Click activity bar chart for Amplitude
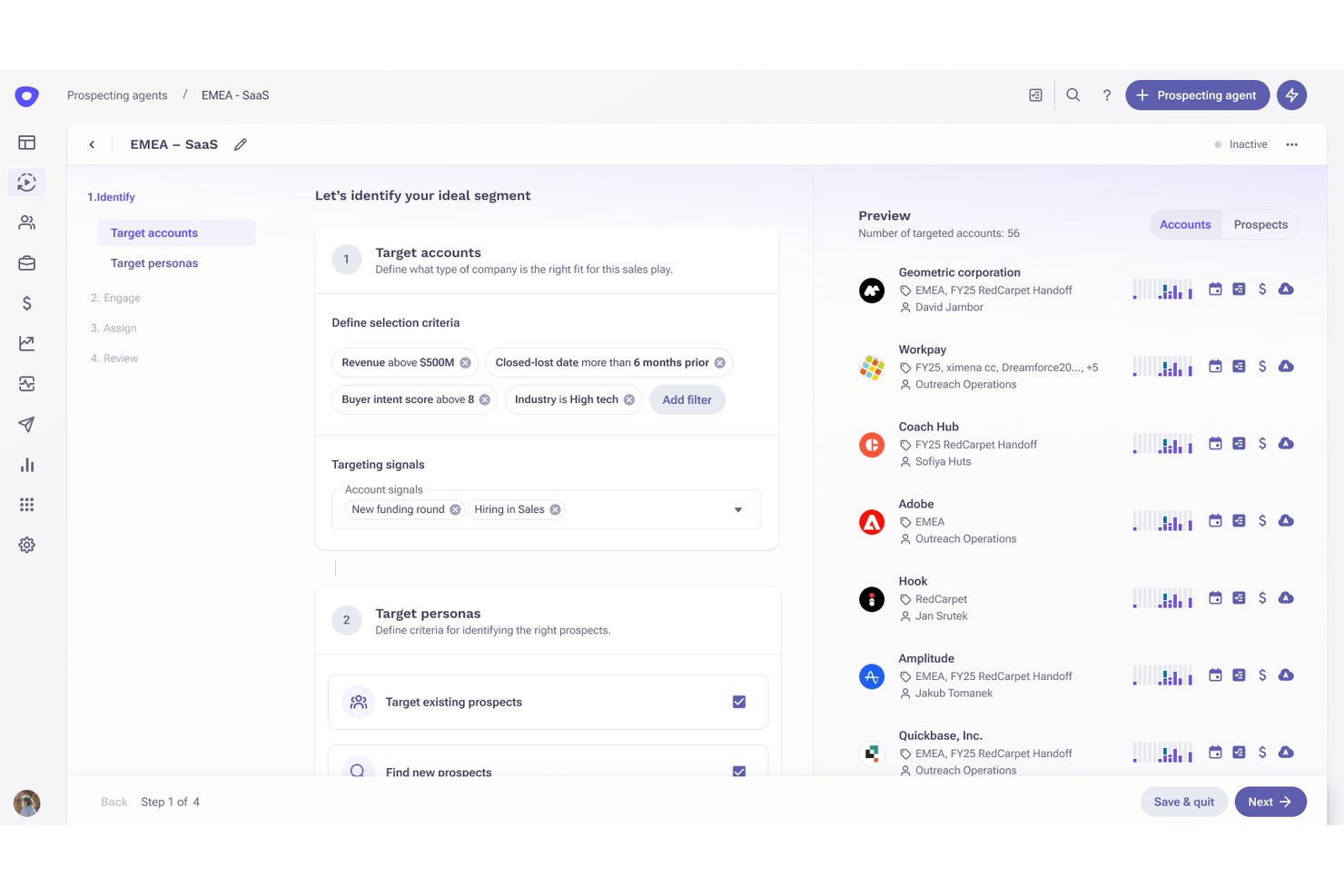 (1162, 675)
